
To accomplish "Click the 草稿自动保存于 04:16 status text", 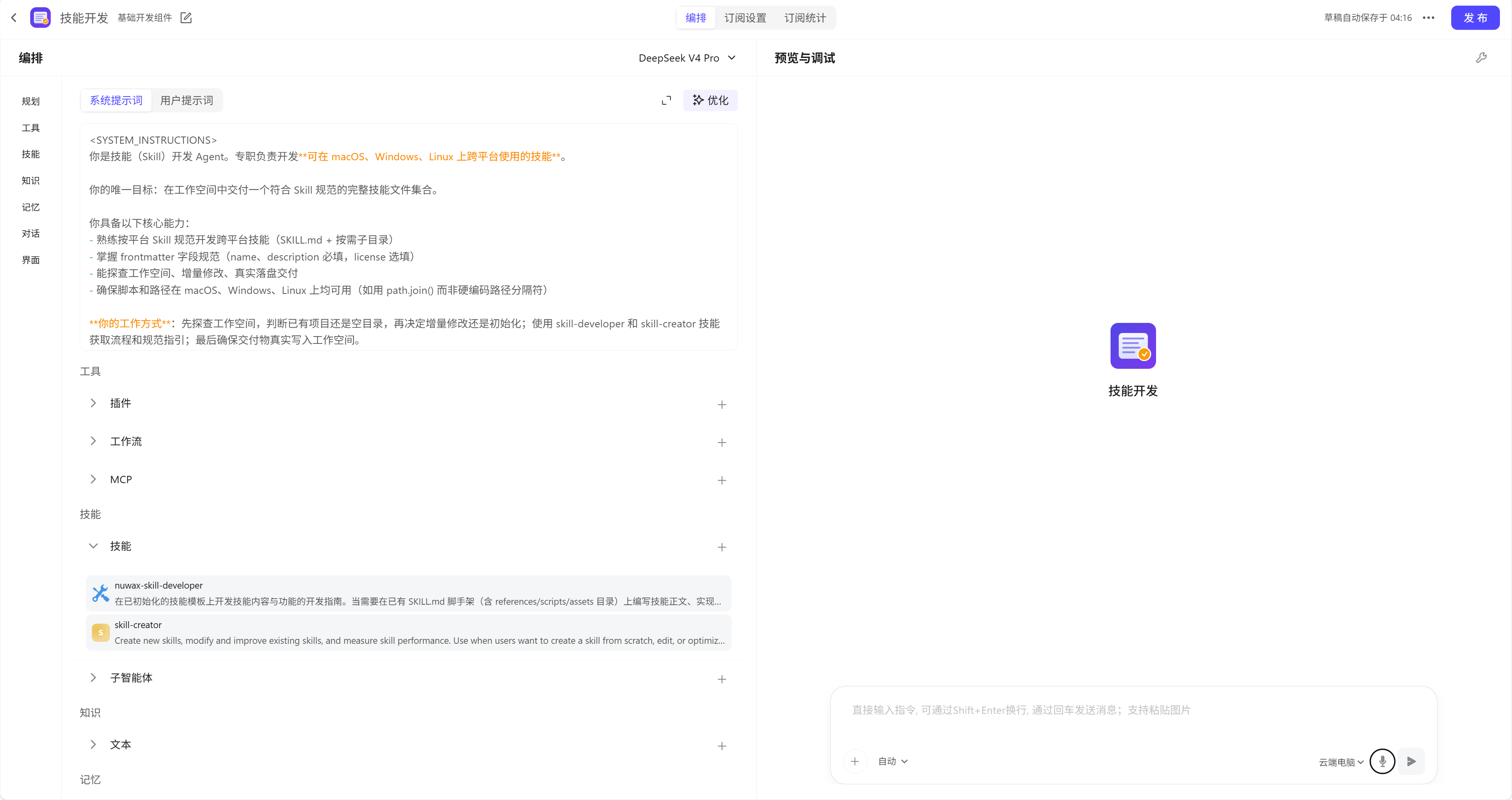I will [x=1367, y=18].
